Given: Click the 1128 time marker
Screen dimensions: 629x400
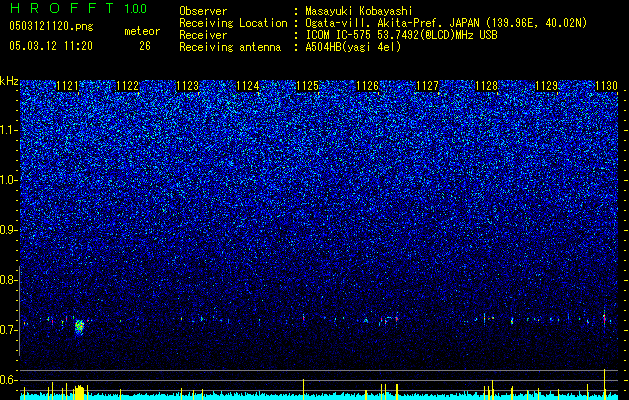Looking at the screenshot, I should click(487, 86).
